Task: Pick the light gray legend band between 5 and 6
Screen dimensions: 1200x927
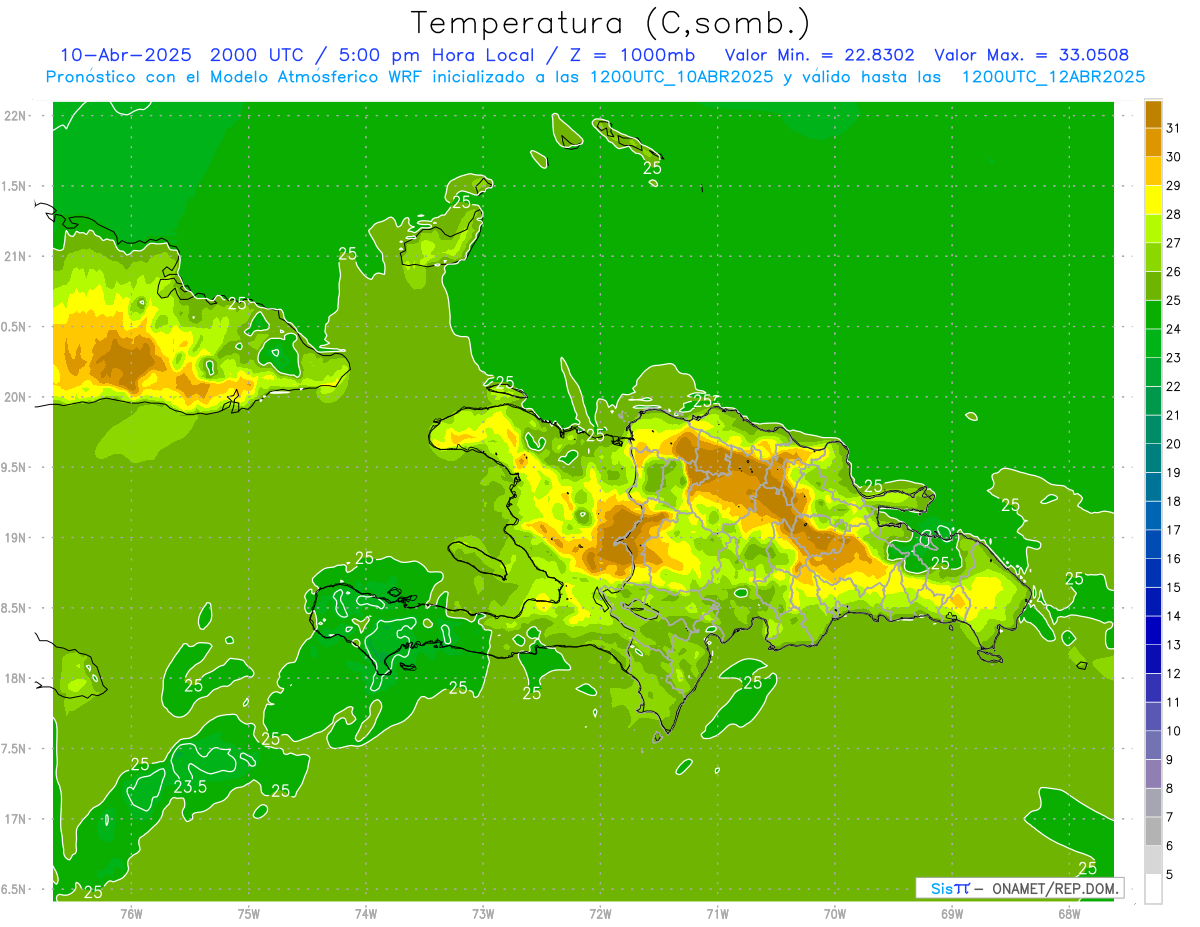Action: coord(1153,860)
